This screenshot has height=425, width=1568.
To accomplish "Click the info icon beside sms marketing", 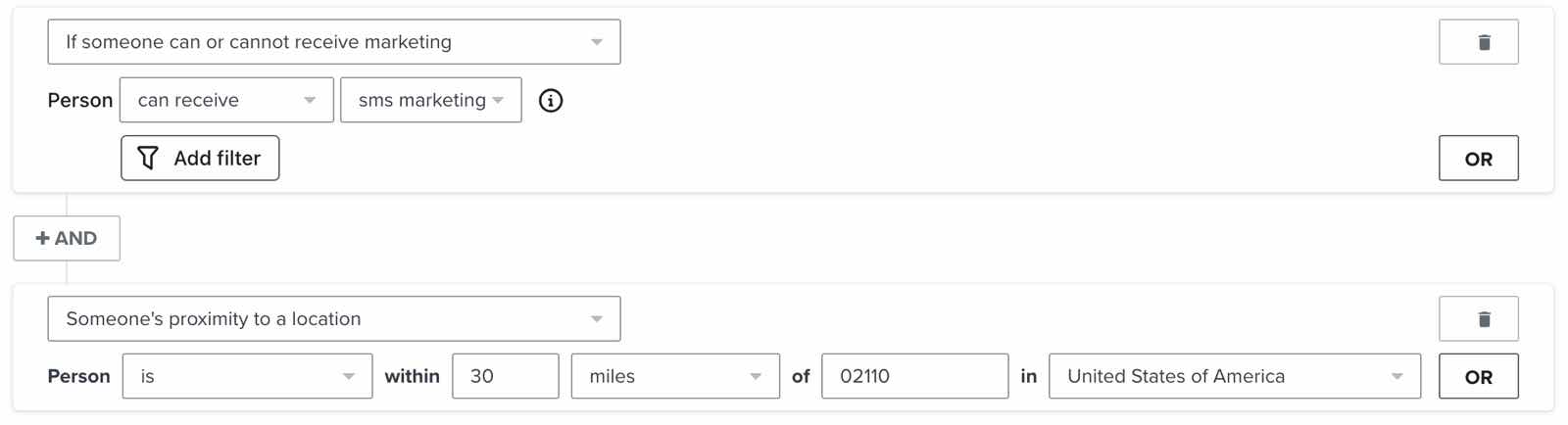I will (x=551, y=100).
